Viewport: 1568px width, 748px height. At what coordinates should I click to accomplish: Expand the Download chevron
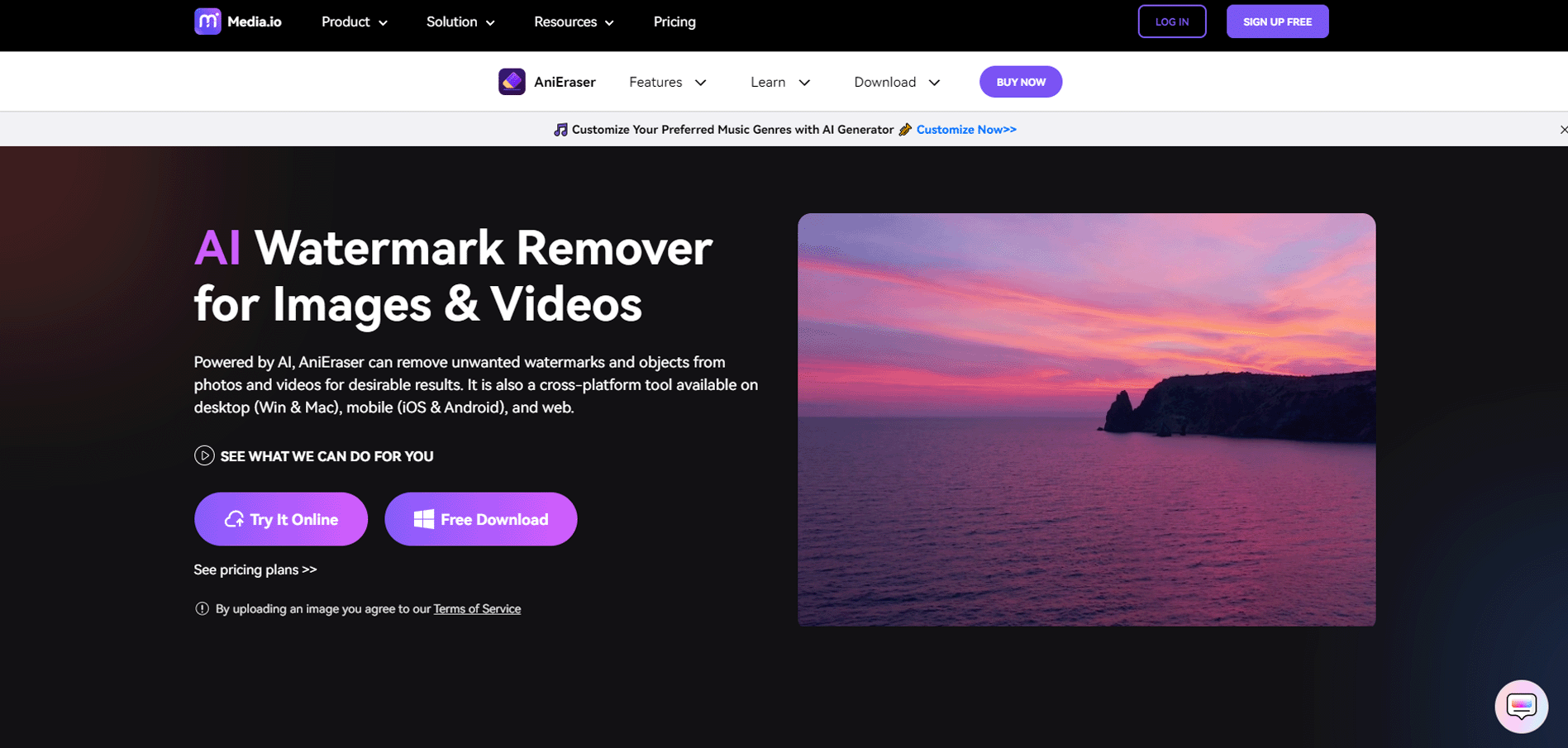click(x=935, y=83)
